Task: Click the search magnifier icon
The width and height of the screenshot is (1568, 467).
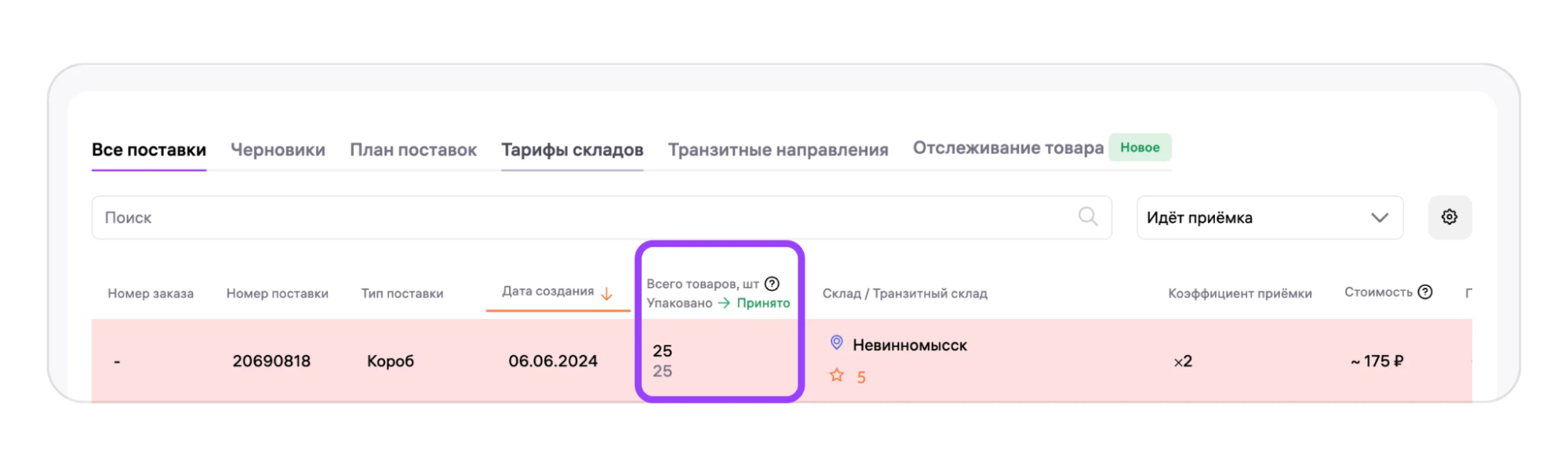Action: pyautogui.click(x=1087, y=216)
